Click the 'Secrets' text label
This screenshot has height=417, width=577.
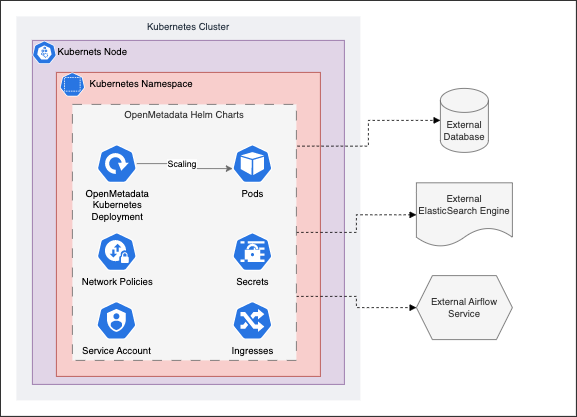[252, 282]
